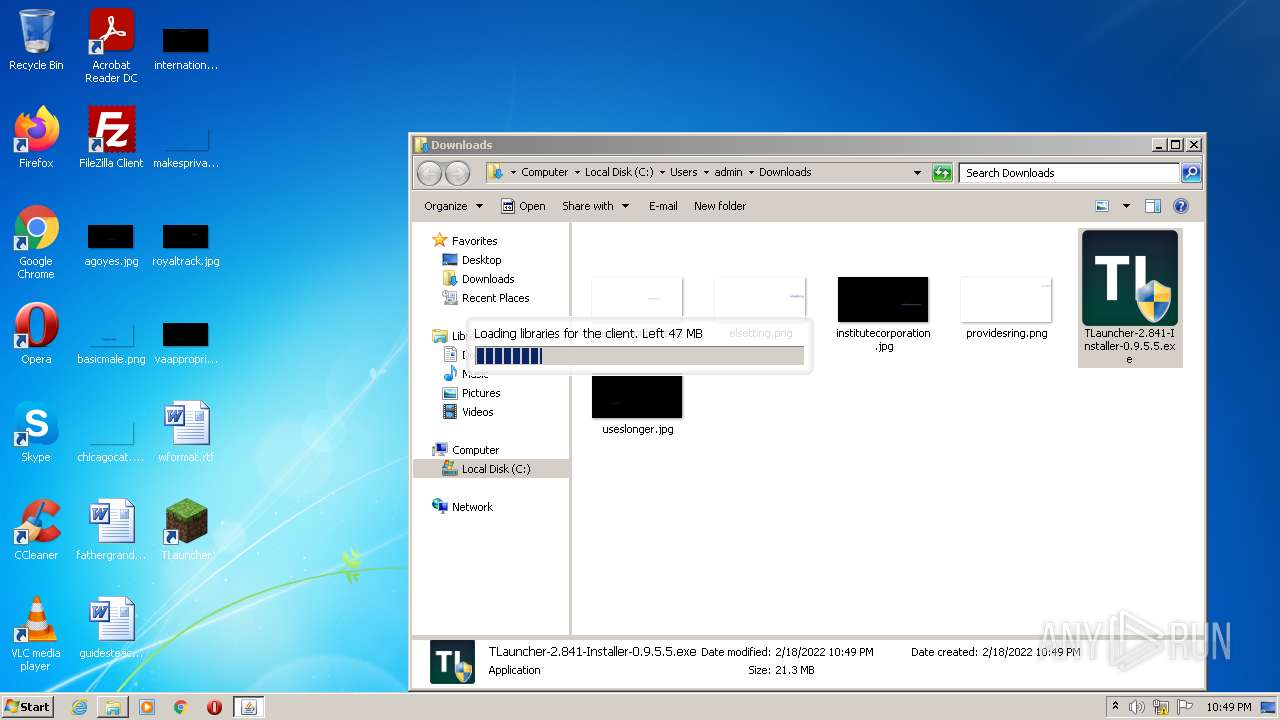Expand the Computer breadcrumb arrow
The height and width of the screenshot is (720, 1280).
pyautogui.click(x=577, y=173)
